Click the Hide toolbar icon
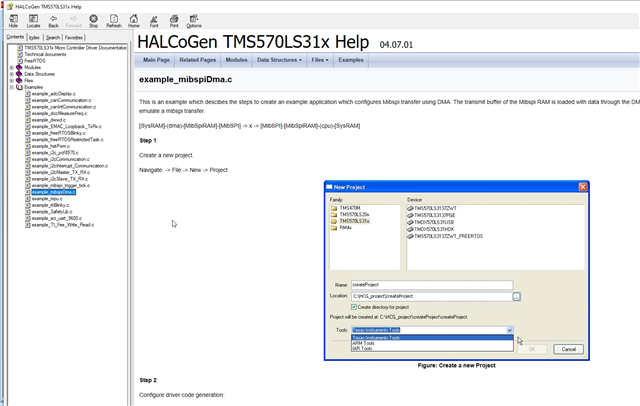The height and width of the screenshot is (406, 640). [13, 21]
